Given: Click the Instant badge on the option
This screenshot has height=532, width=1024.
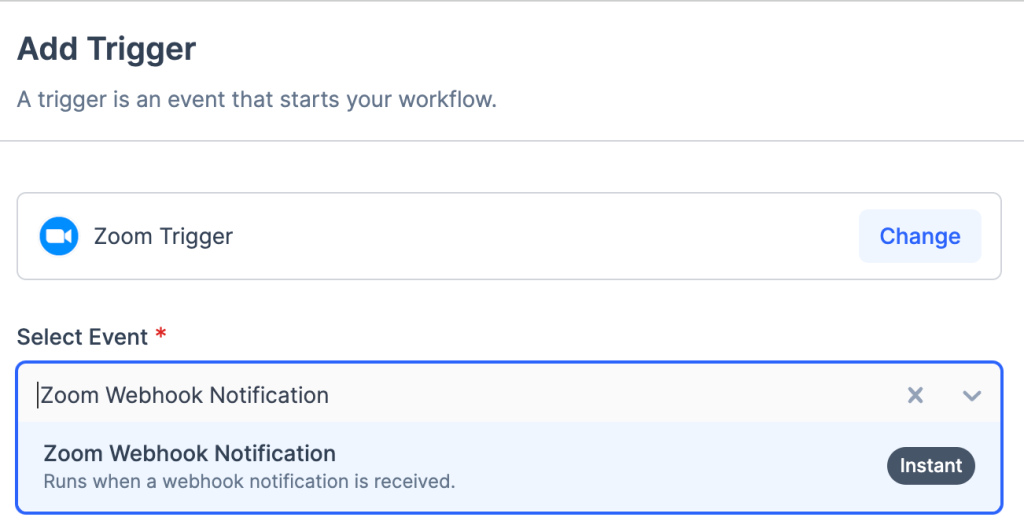Looking at the screenshot, I should tap(930, 465).
